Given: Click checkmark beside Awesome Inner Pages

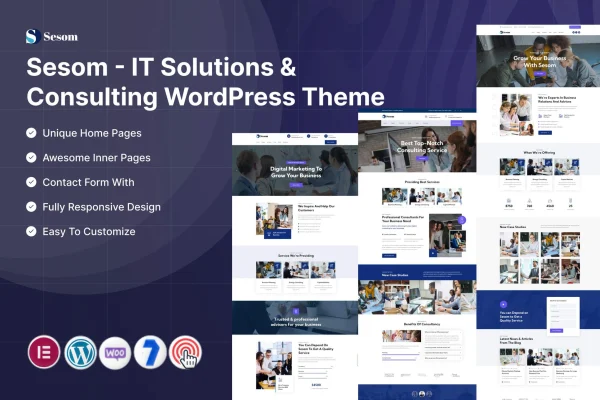Looking at the screenshot, I should 31,157.
